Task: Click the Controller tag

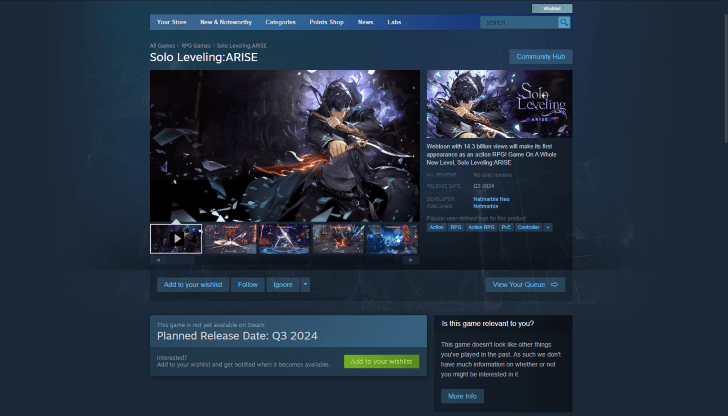Action: tap(528, 227)
